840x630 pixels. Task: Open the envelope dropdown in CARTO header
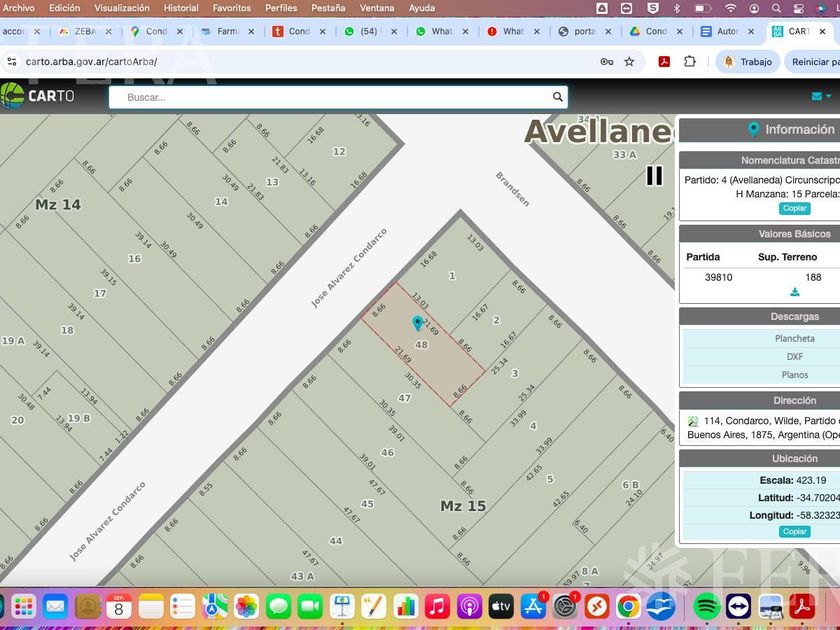tap(820, 97)
